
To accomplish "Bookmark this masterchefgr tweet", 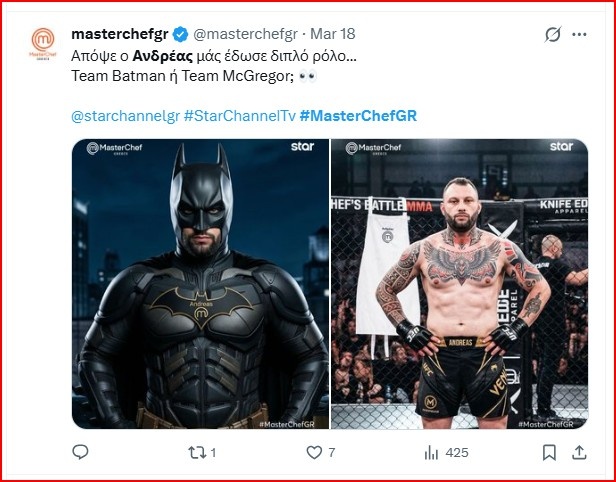I will (x=549, y=453).
